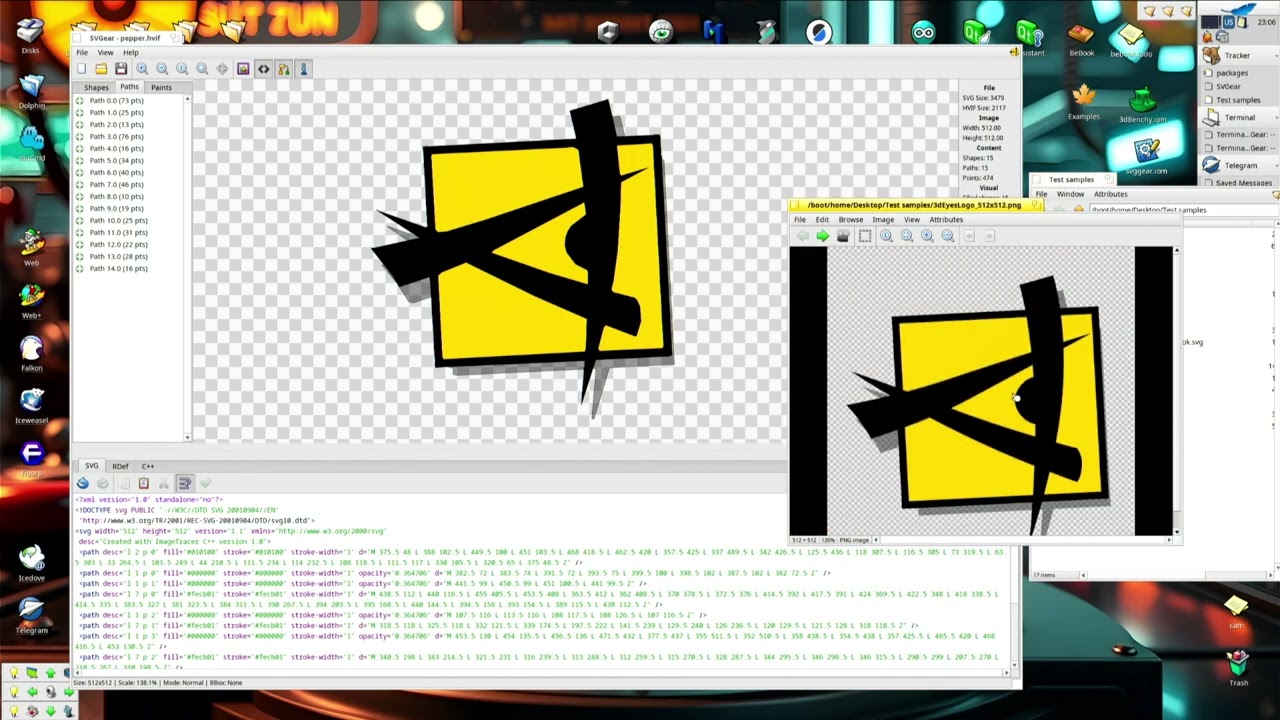The image size is (1280, 720).
Task: Click Tracker entry in Deskbar
Action: tap(1238, 56)
